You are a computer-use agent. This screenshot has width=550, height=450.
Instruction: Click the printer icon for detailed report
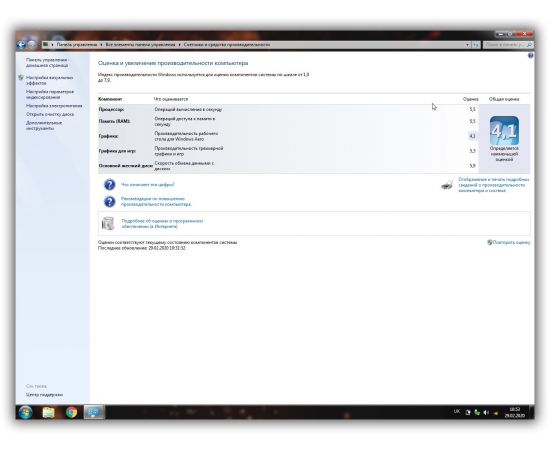click(x=447, y=185)
